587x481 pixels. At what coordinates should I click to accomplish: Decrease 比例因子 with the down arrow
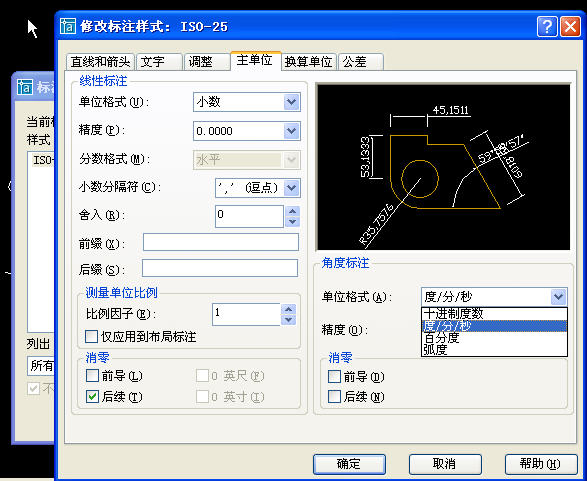(289, 320)
